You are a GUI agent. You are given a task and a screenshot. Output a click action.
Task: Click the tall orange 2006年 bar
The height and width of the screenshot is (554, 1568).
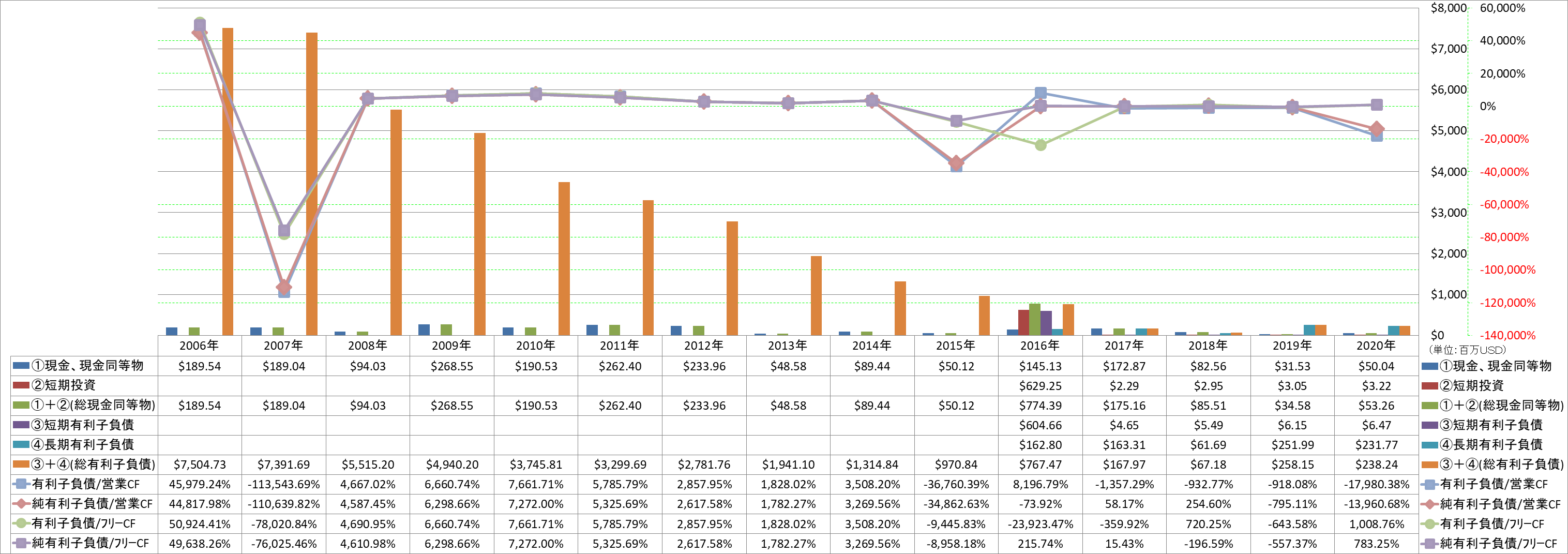228,182
